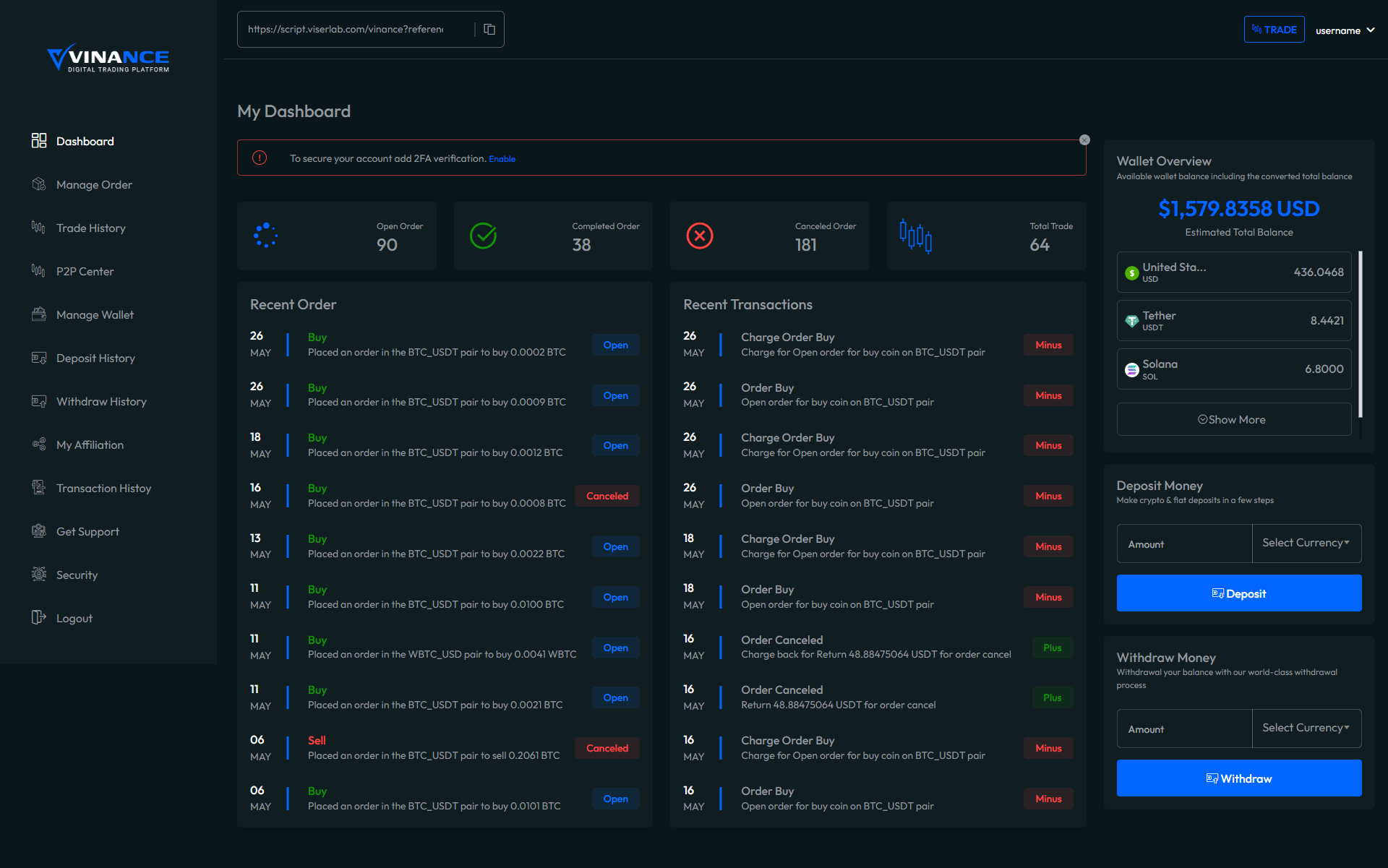Click the Withdraw Money Amount field
The width and height of the screenshot is (1388, 868).
click(x=1184, y=729)
